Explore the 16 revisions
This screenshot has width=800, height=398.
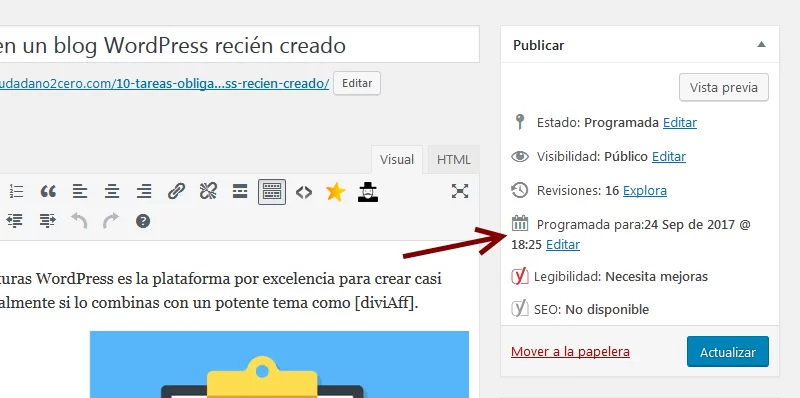tap(645, 191)
